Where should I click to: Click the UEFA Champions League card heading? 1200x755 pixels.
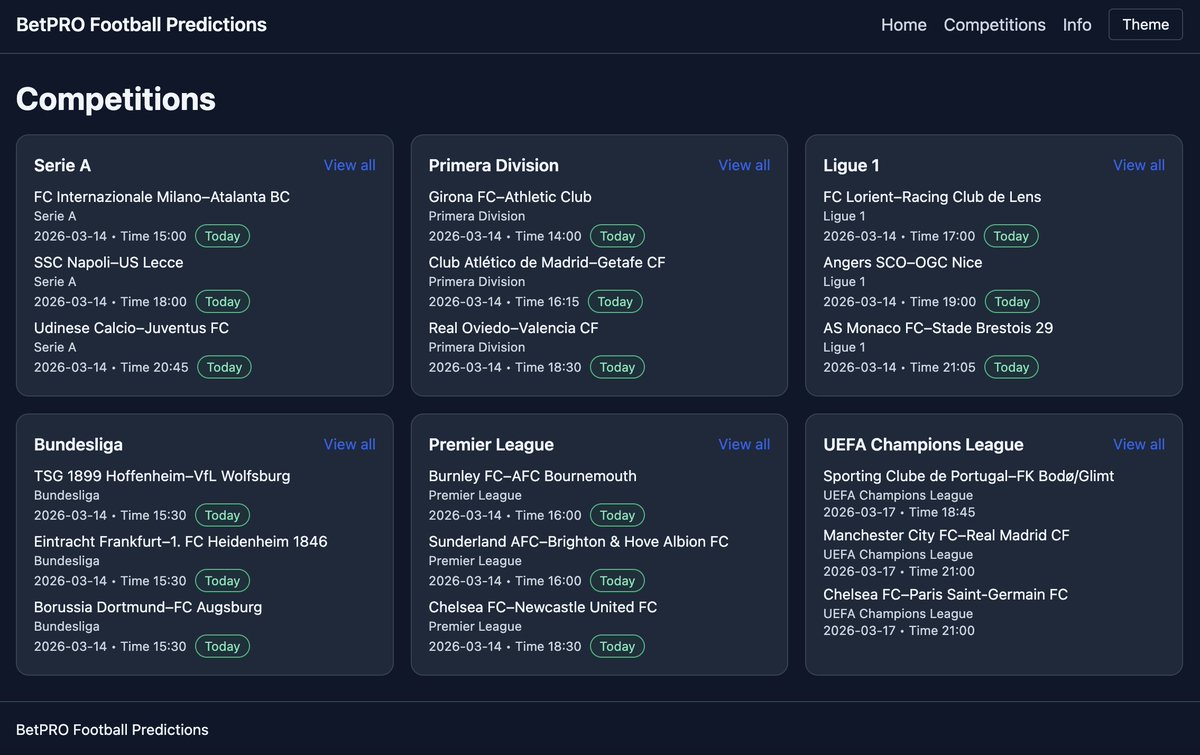[x=923, y=444]
